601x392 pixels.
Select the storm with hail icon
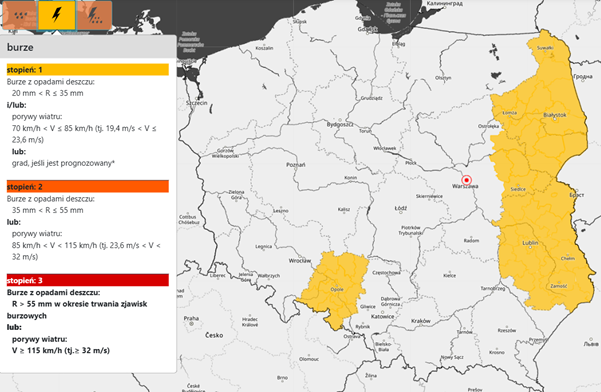tap(95, 15)
